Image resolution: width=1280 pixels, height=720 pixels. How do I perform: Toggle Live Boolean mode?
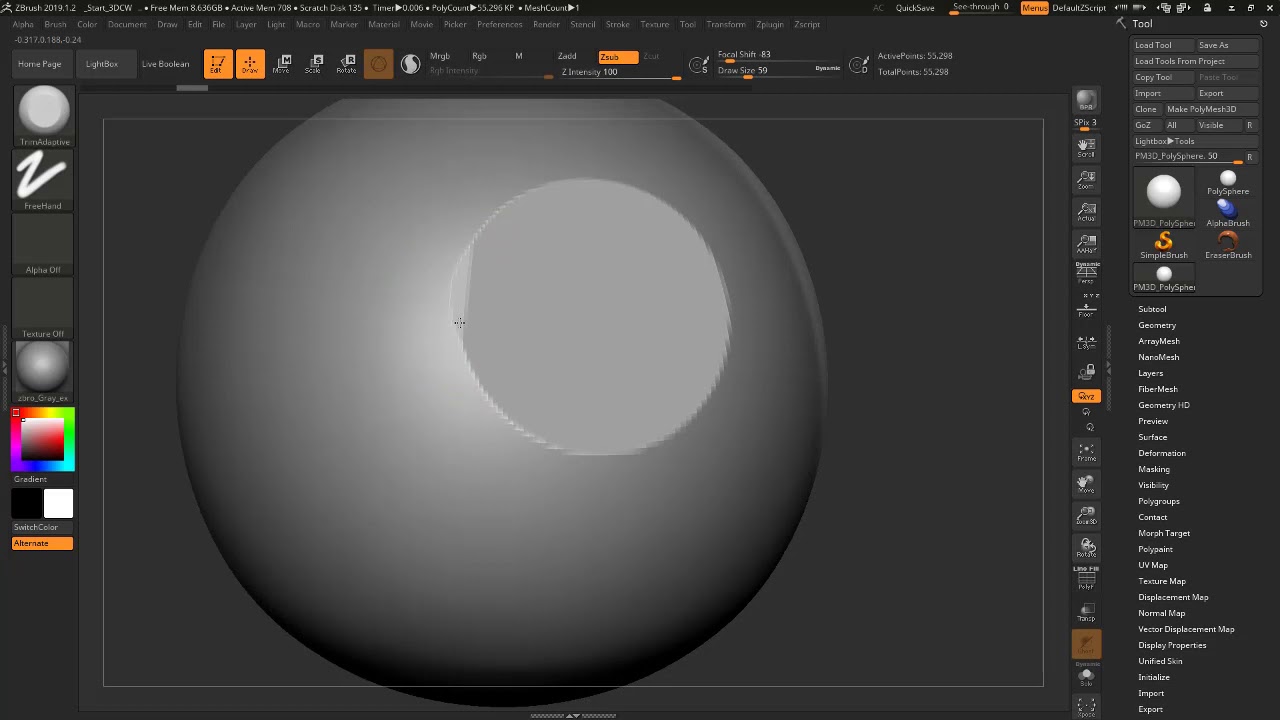click(165, 64)
